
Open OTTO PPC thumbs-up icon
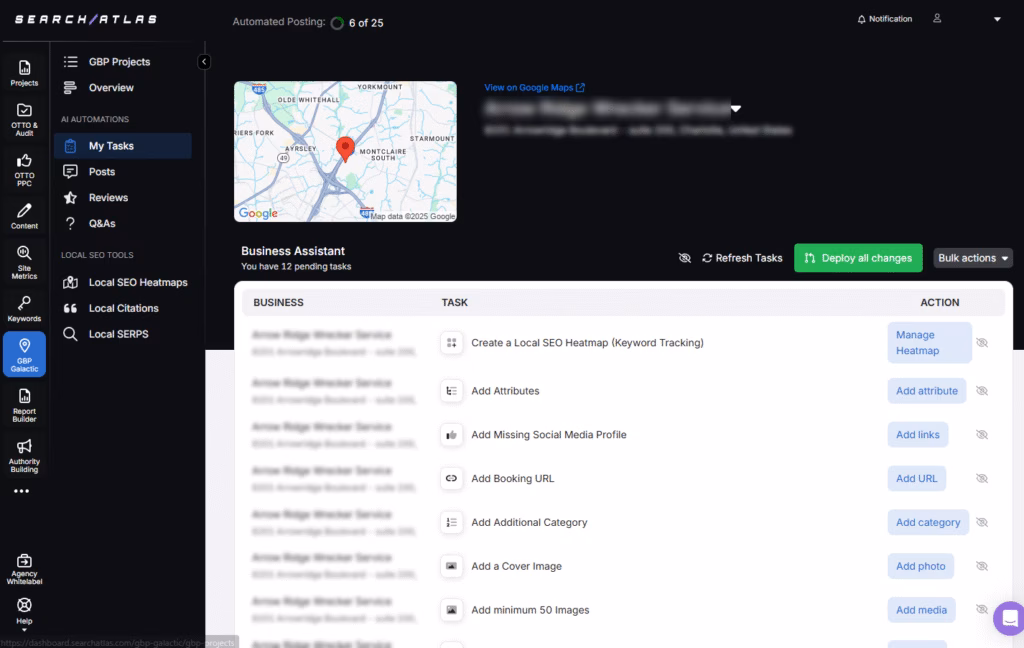(x=24, y=167)
